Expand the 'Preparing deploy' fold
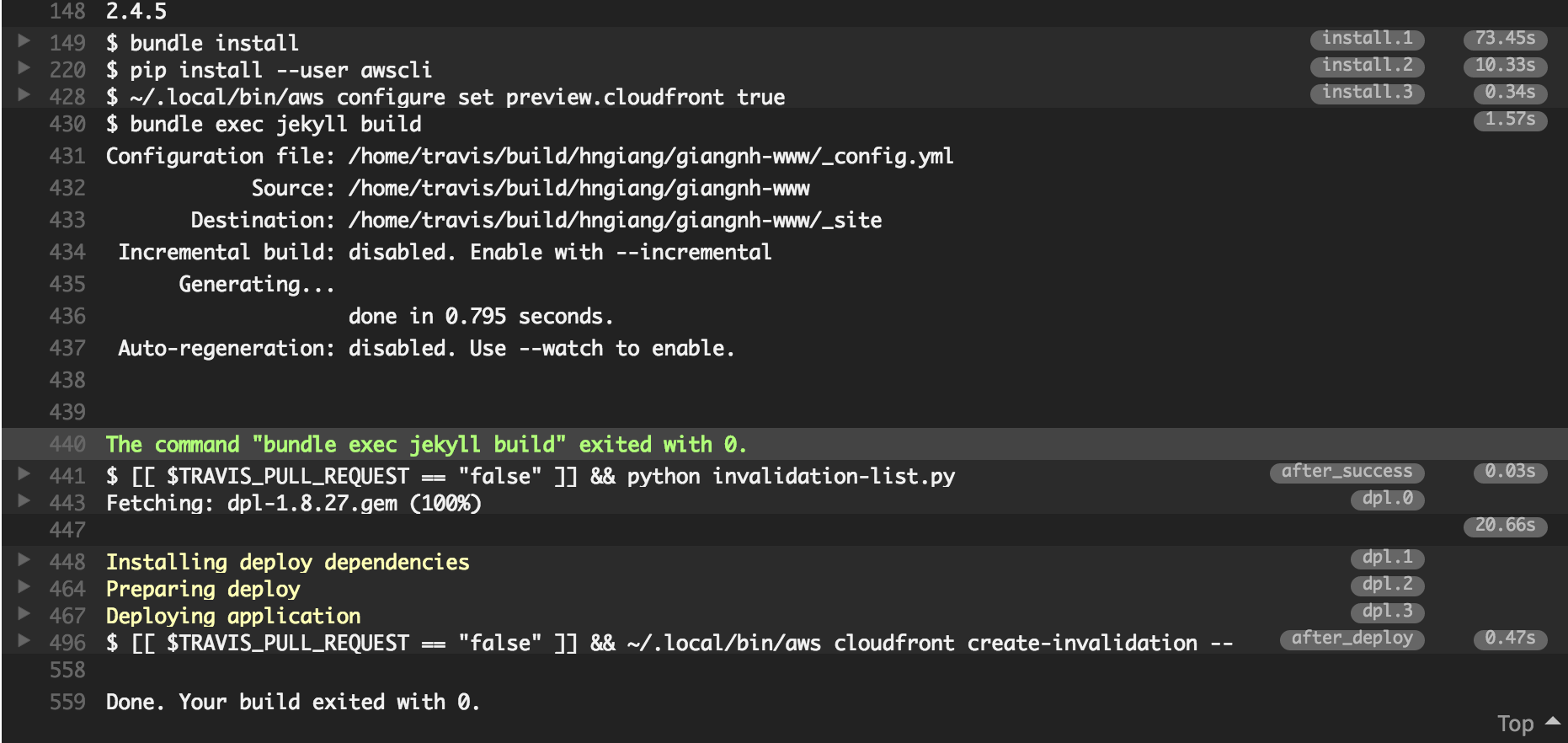The image size is (1568, 743). pos(24,586)
